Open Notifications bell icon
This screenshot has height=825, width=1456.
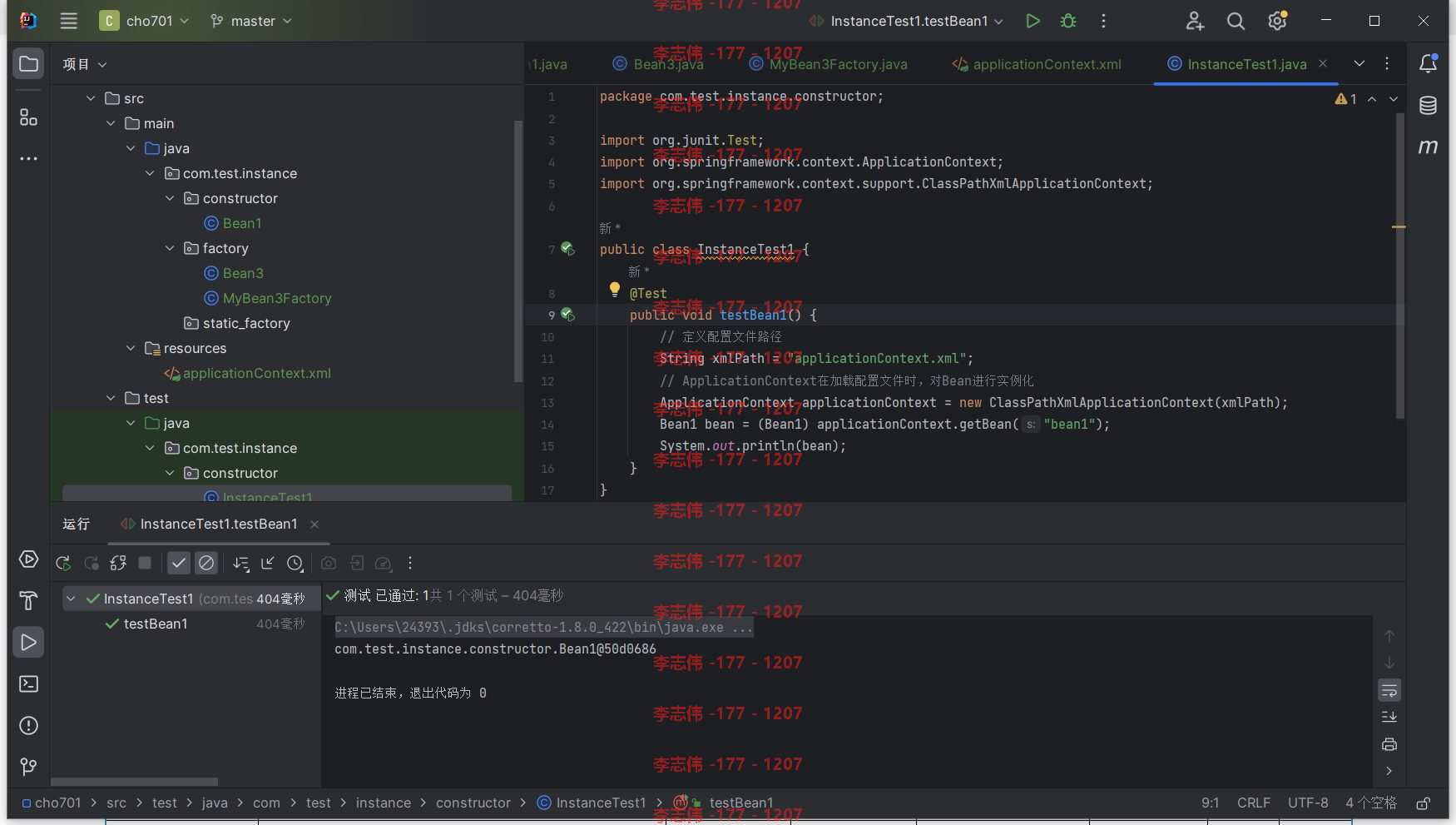point(1428,63)
